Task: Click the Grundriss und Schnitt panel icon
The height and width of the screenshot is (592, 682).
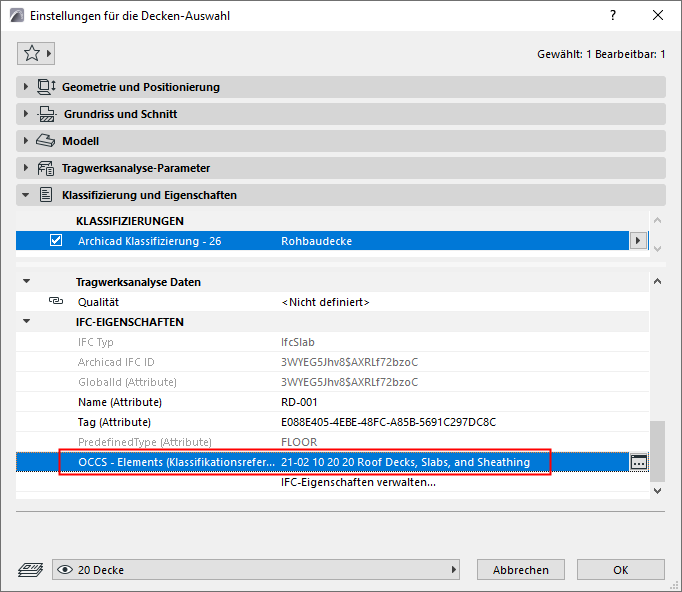Action: (46, 114)
